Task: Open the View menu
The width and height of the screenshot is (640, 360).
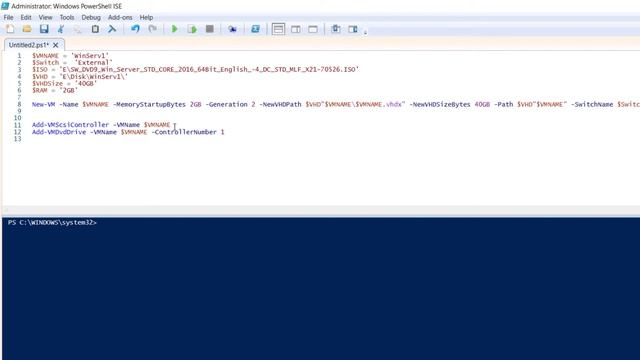Action: tap(45, 18)
